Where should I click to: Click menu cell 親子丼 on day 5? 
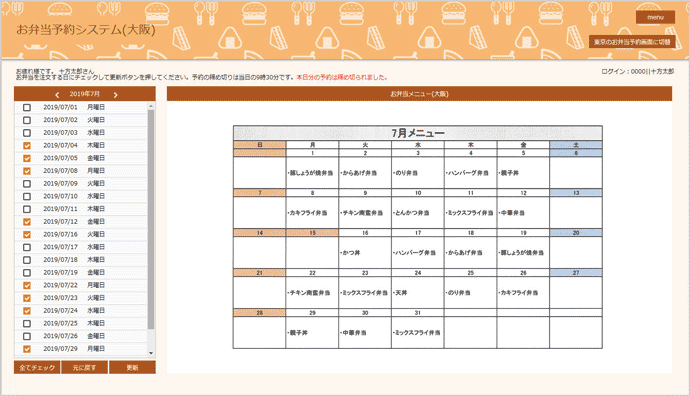(523, 173)
